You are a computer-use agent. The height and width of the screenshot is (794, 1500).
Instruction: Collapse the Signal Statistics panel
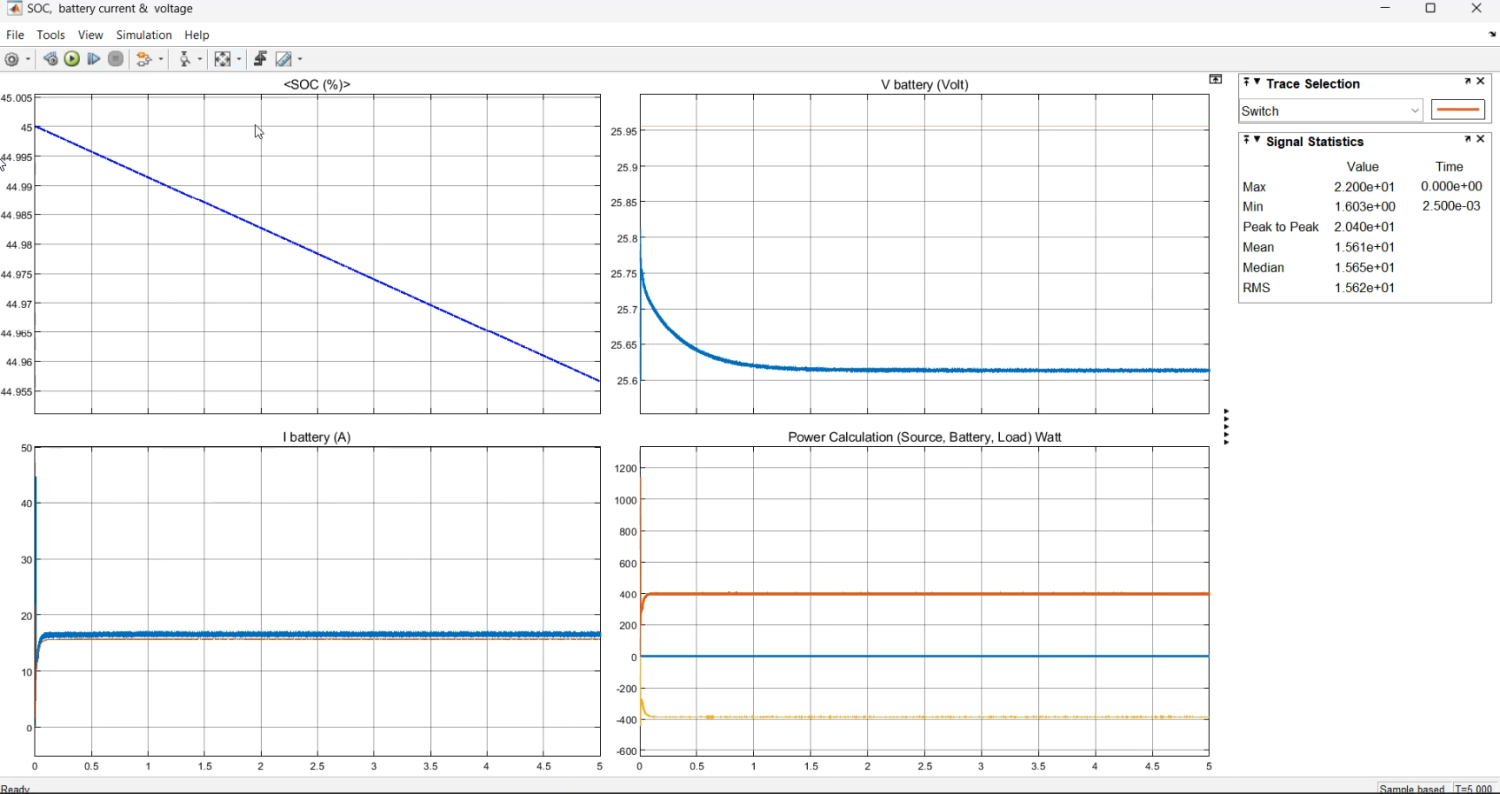pos(1257,141)
